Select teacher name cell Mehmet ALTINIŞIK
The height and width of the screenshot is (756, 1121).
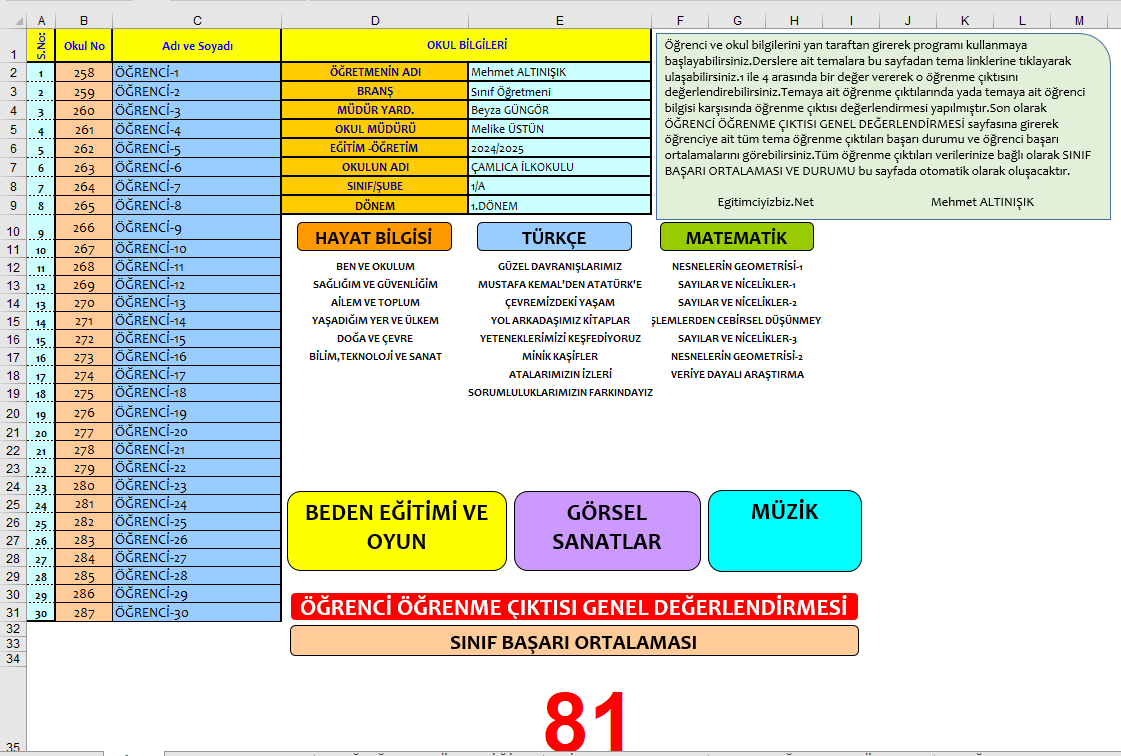tap(560, 72)
